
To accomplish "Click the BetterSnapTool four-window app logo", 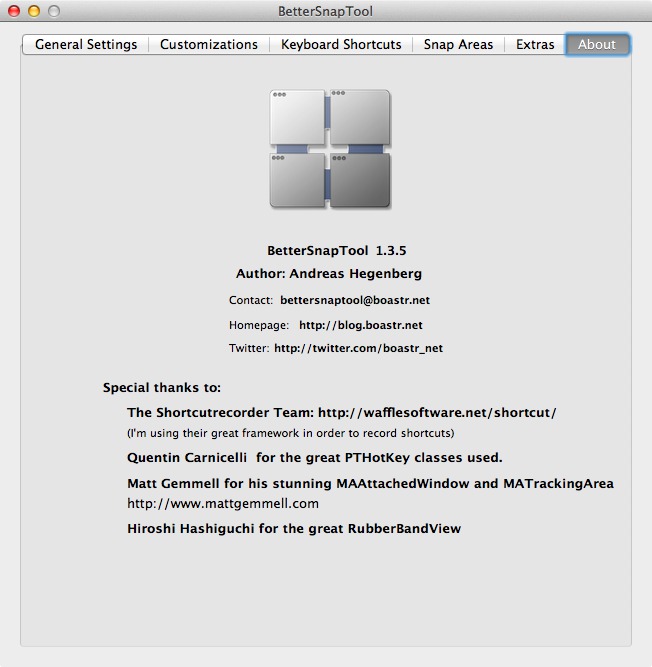I will point(330,149).
